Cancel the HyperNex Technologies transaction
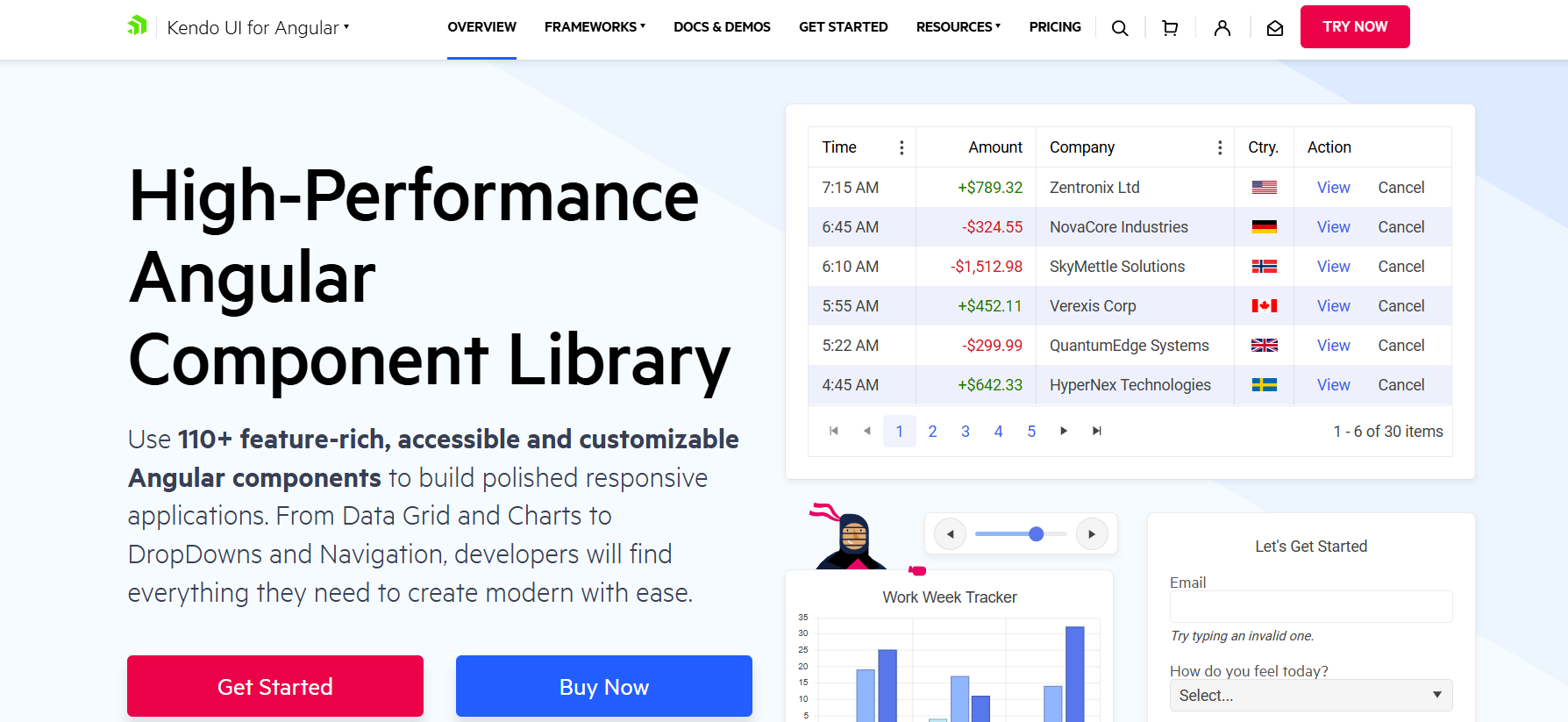Screen dimensions: 1568x722 pos(1401,385)
